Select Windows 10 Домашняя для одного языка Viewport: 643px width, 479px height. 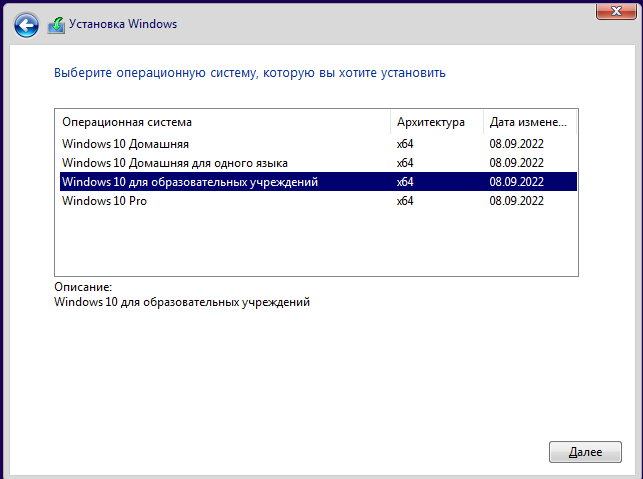coord(318,163)
